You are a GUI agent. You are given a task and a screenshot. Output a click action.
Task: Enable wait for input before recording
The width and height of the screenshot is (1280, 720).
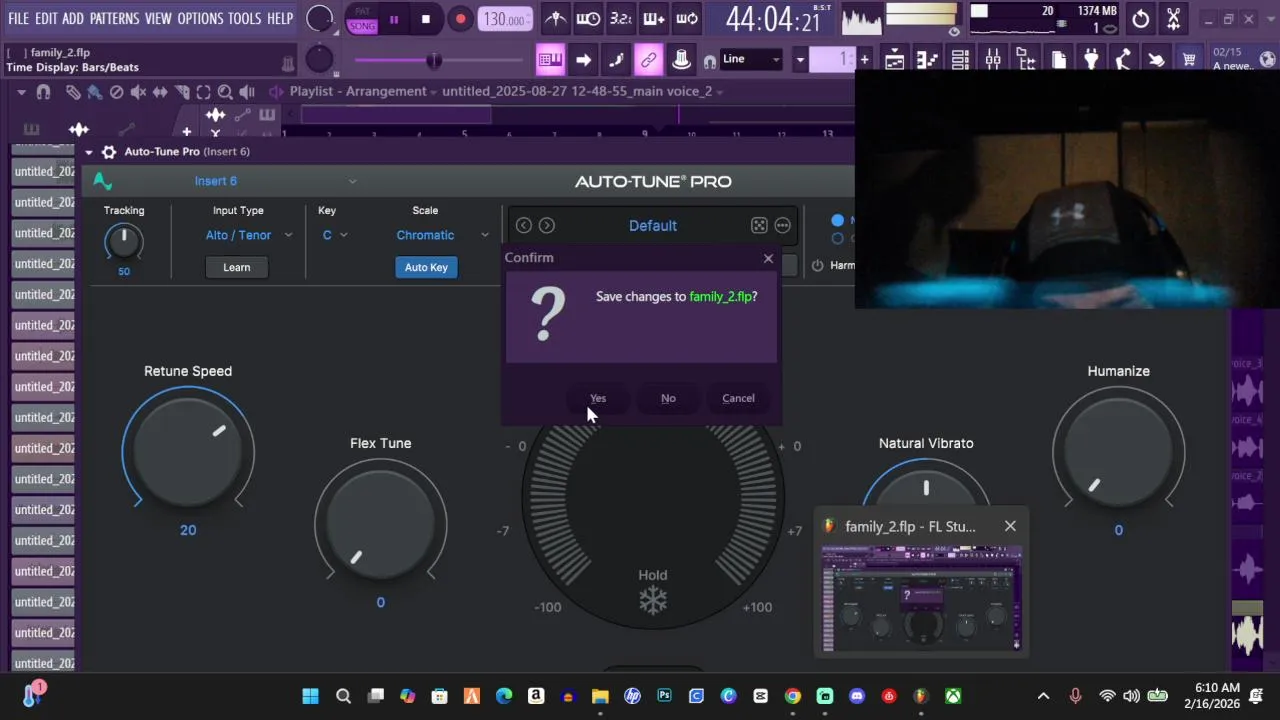pos(589,19)
